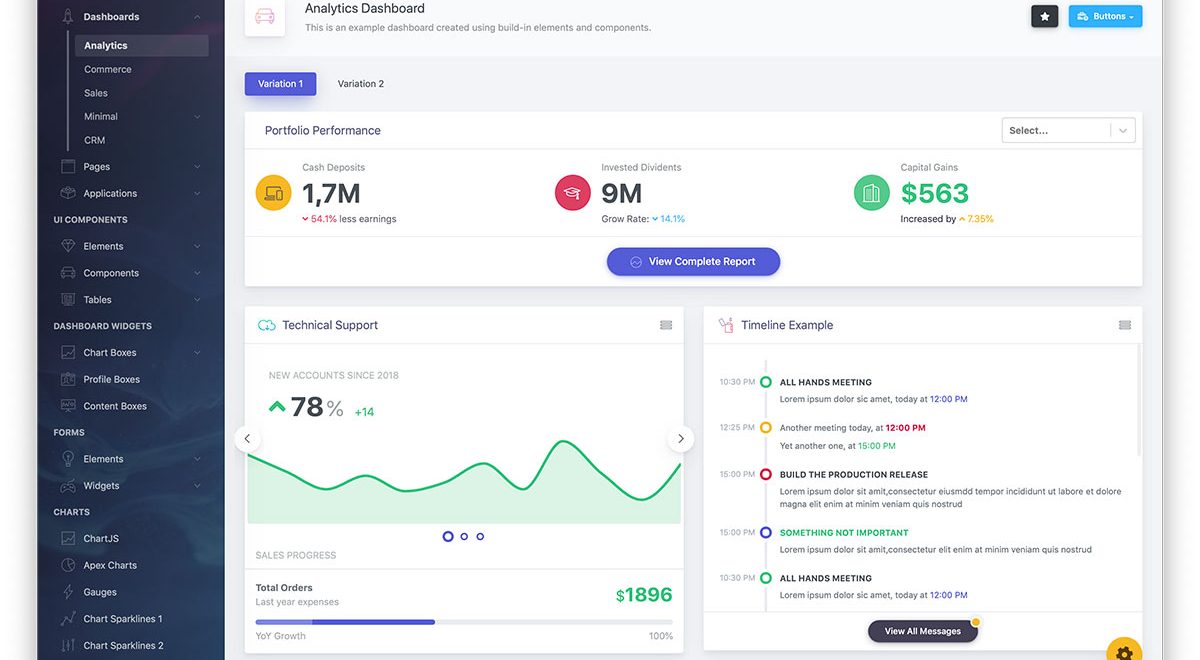Click the Invested Dividents graduation cap icon
Viewport: 1200px width, 660px height.
point(573,192)
